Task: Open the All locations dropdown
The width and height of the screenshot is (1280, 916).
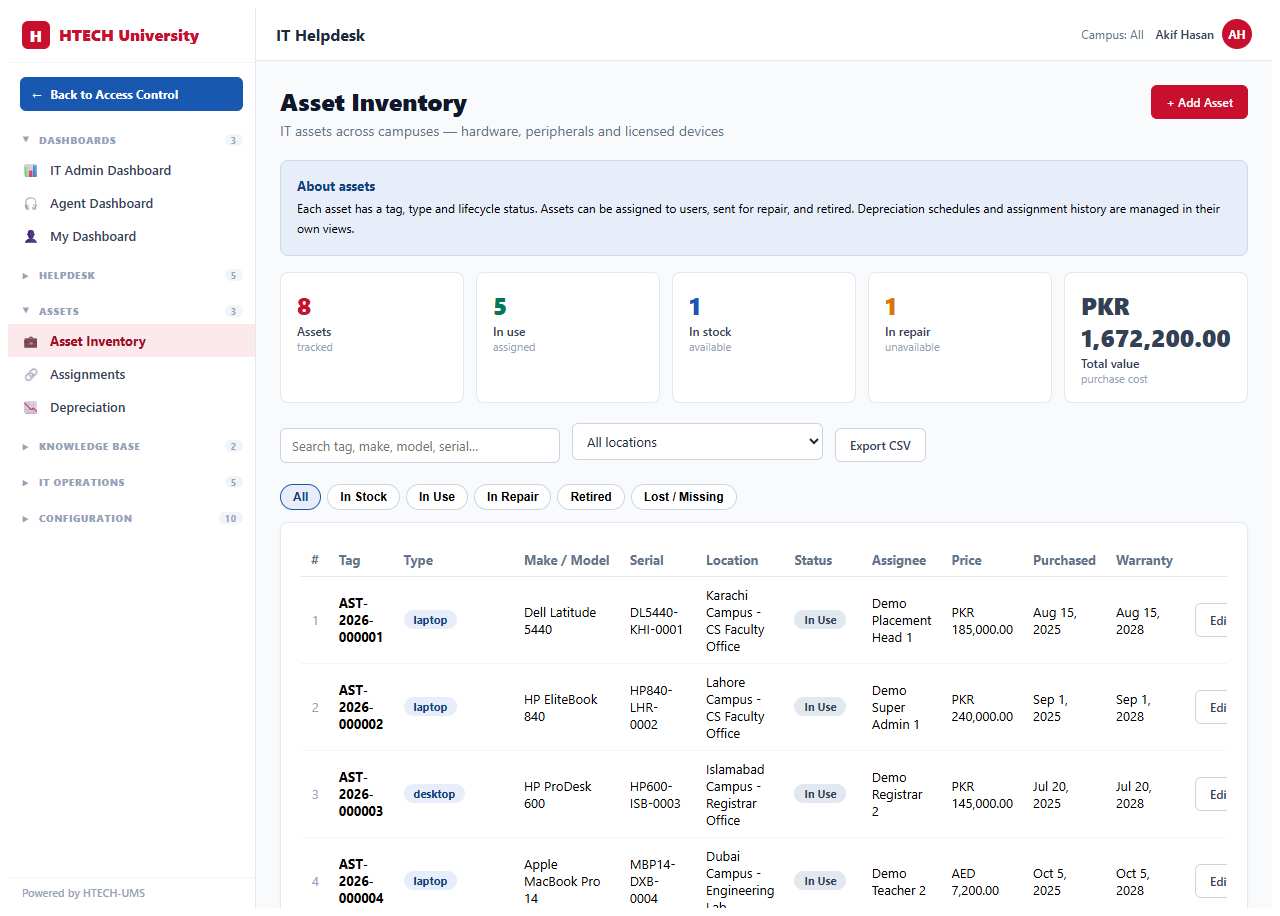Action: pos(697,442)
